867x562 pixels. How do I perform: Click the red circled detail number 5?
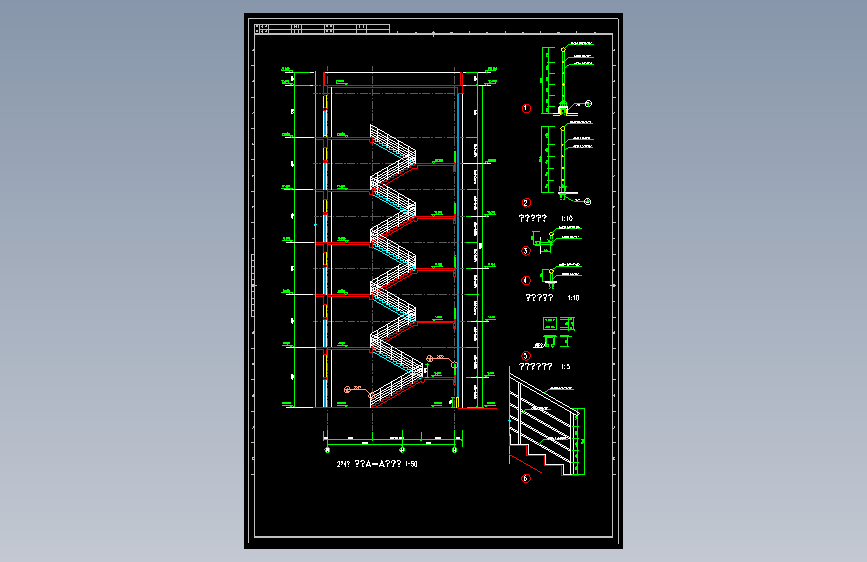pyautogui.click(x=526, y=356)
